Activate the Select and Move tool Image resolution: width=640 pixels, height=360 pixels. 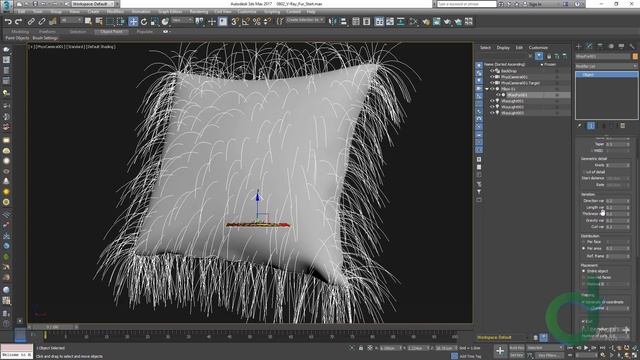(133, 21)
